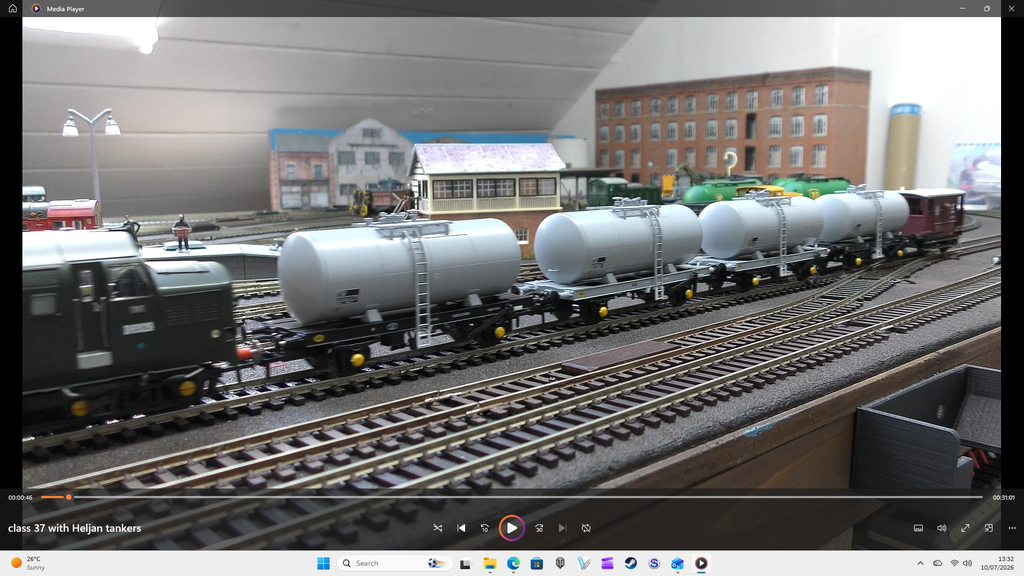Open Microsoft Store from taskbar
Viewport: 1024px width, 576px height.
[x=537, y=563]
